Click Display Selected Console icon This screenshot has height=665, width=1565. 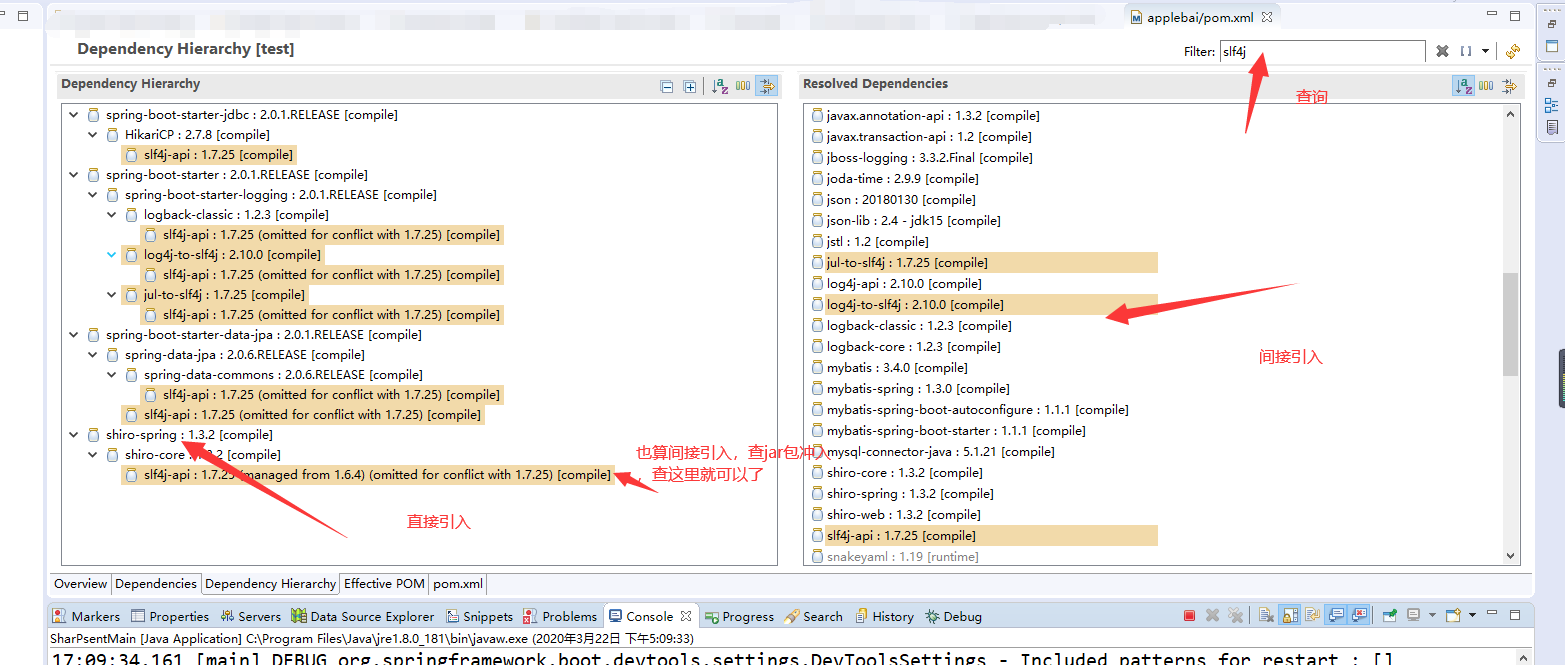[1413, 615]
